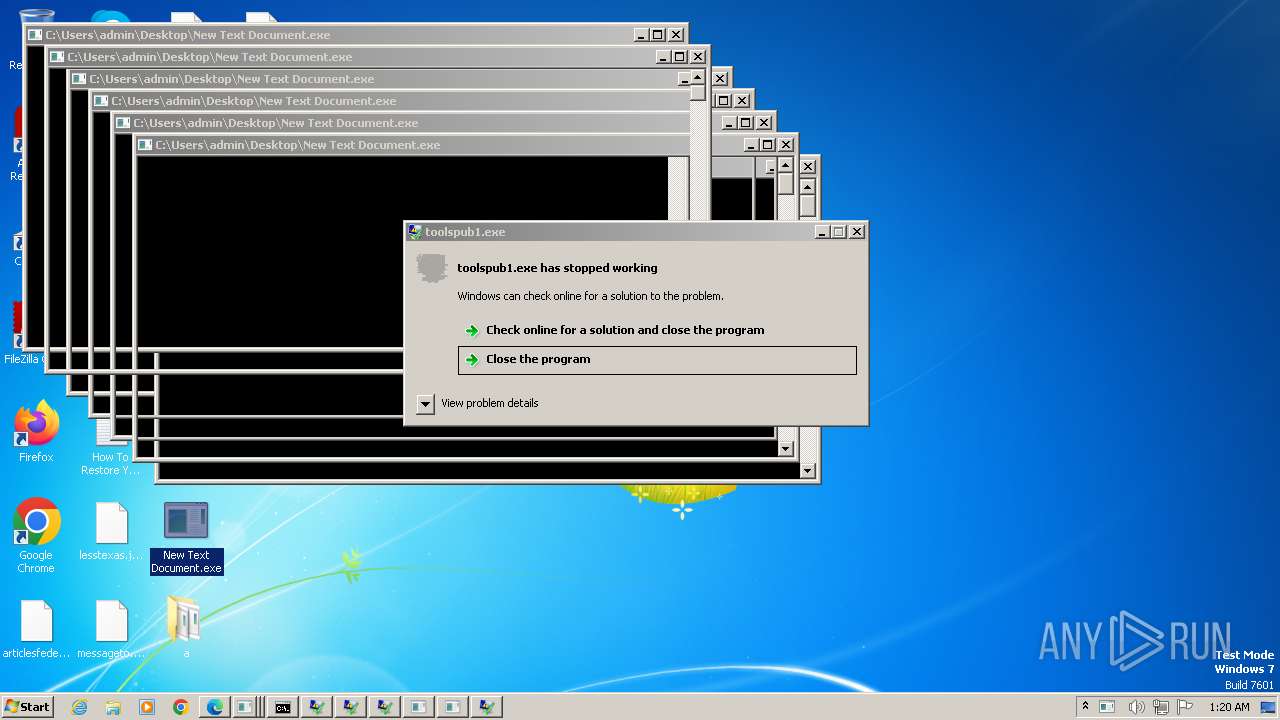Open the Action Center flag icon
The height and width of the screenshot is (720, 1280).
[1185, 707]
